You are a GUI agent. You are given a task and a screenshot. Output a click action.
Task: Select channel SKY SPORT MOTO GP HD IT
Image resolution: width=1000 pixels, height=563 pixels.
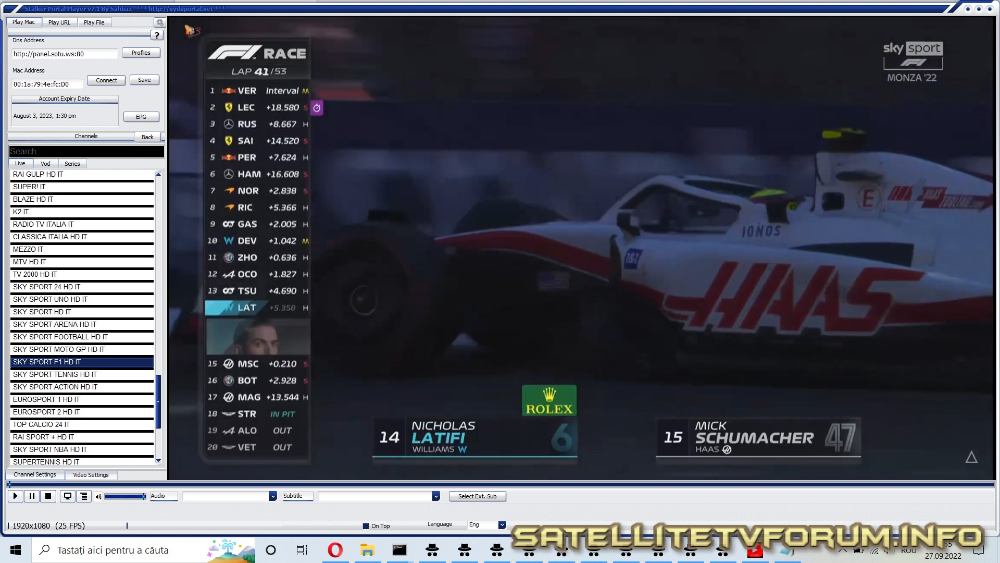pos(82,349)
